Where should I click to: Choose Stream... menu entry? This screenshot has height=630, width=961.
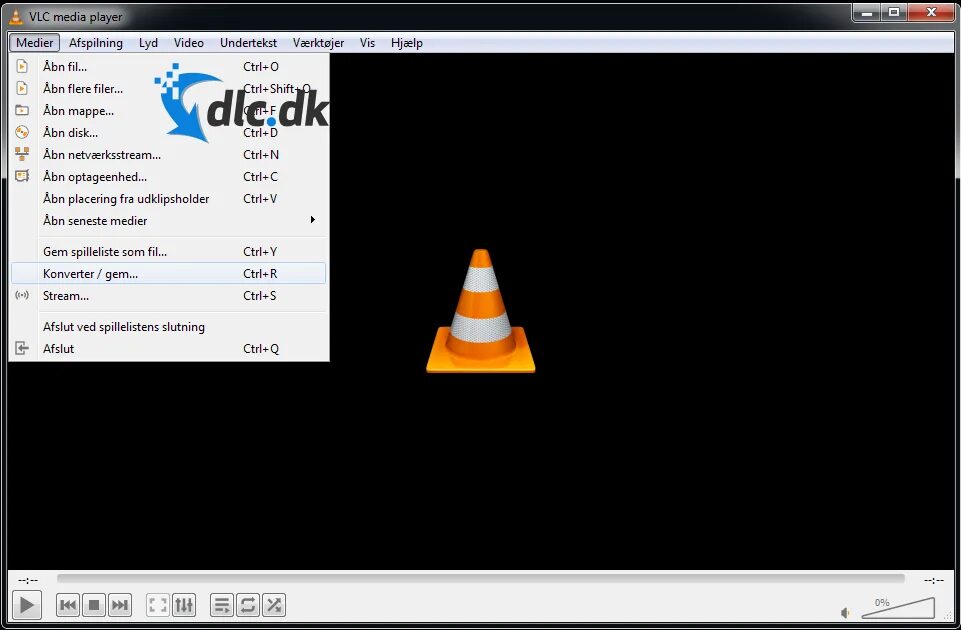click(x=169, y=295)
